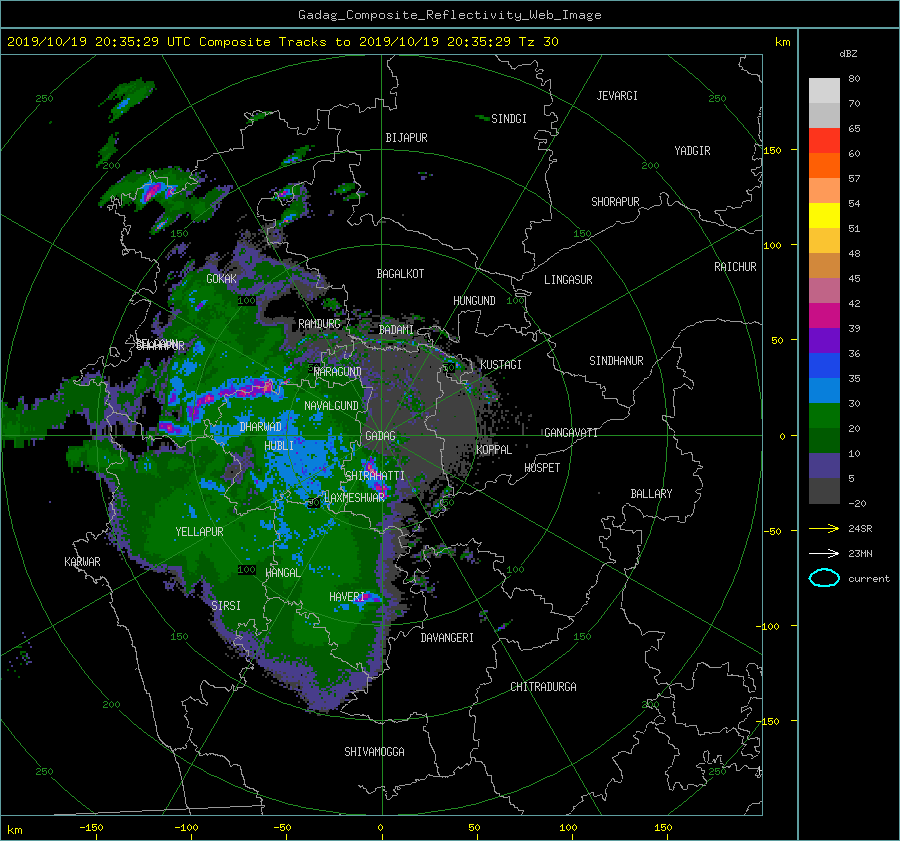
Task: Click the magenta 39–42 dBZ color swatch
Action: [824, 315]
